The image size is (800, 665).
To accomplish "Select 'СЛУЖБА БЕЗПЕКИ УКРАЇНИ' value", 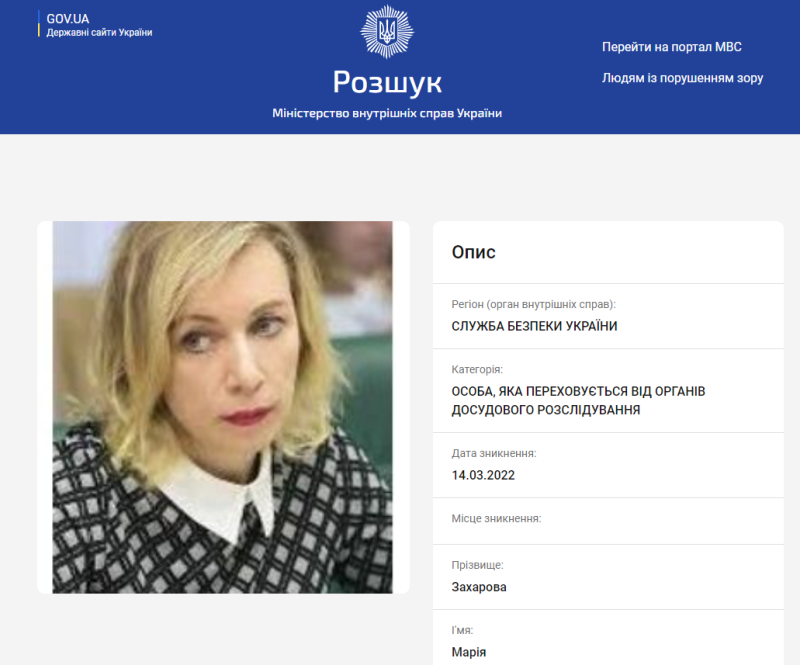I will tap(534, 326).
